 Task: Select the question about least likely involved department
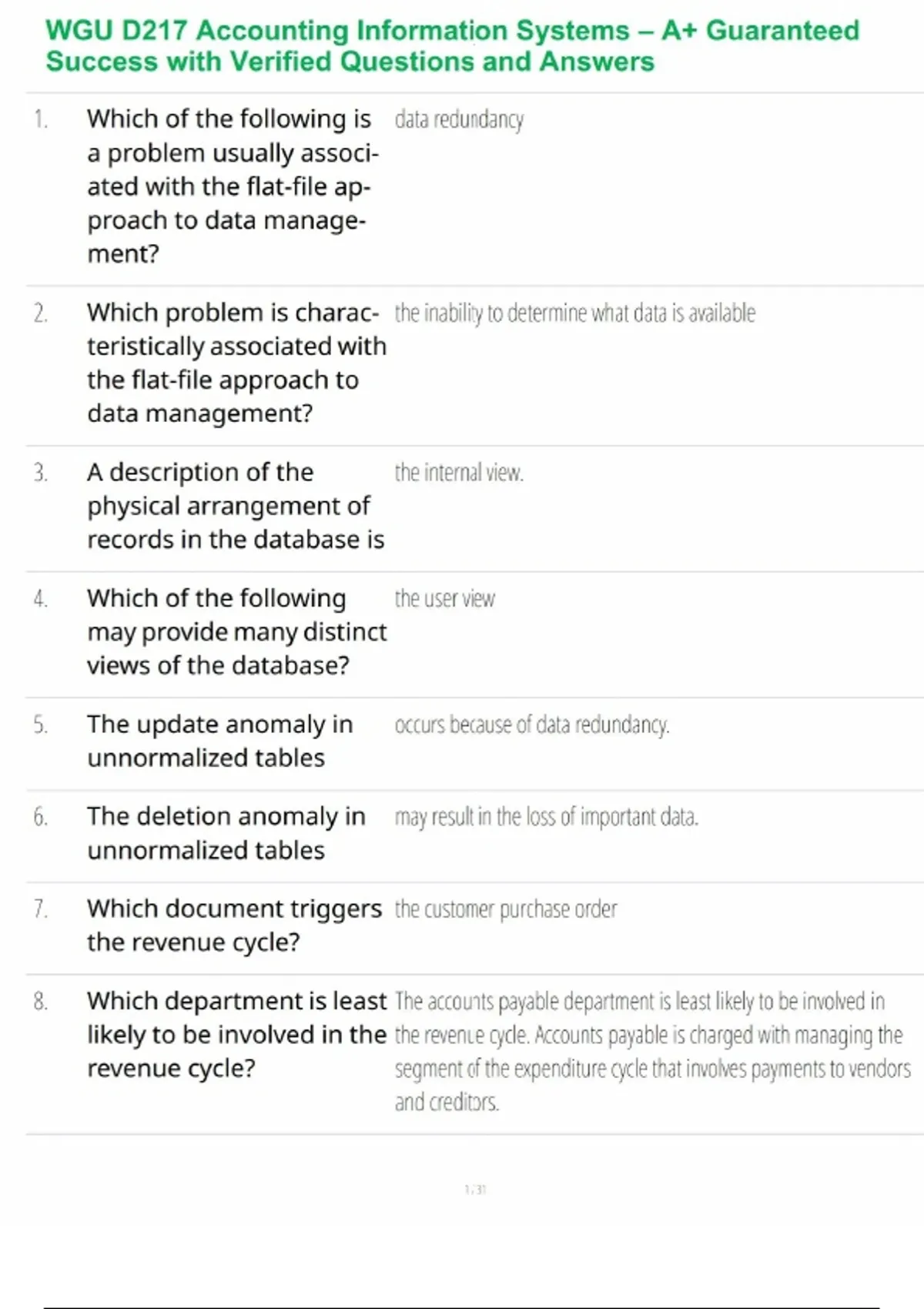pos(236,1034)
